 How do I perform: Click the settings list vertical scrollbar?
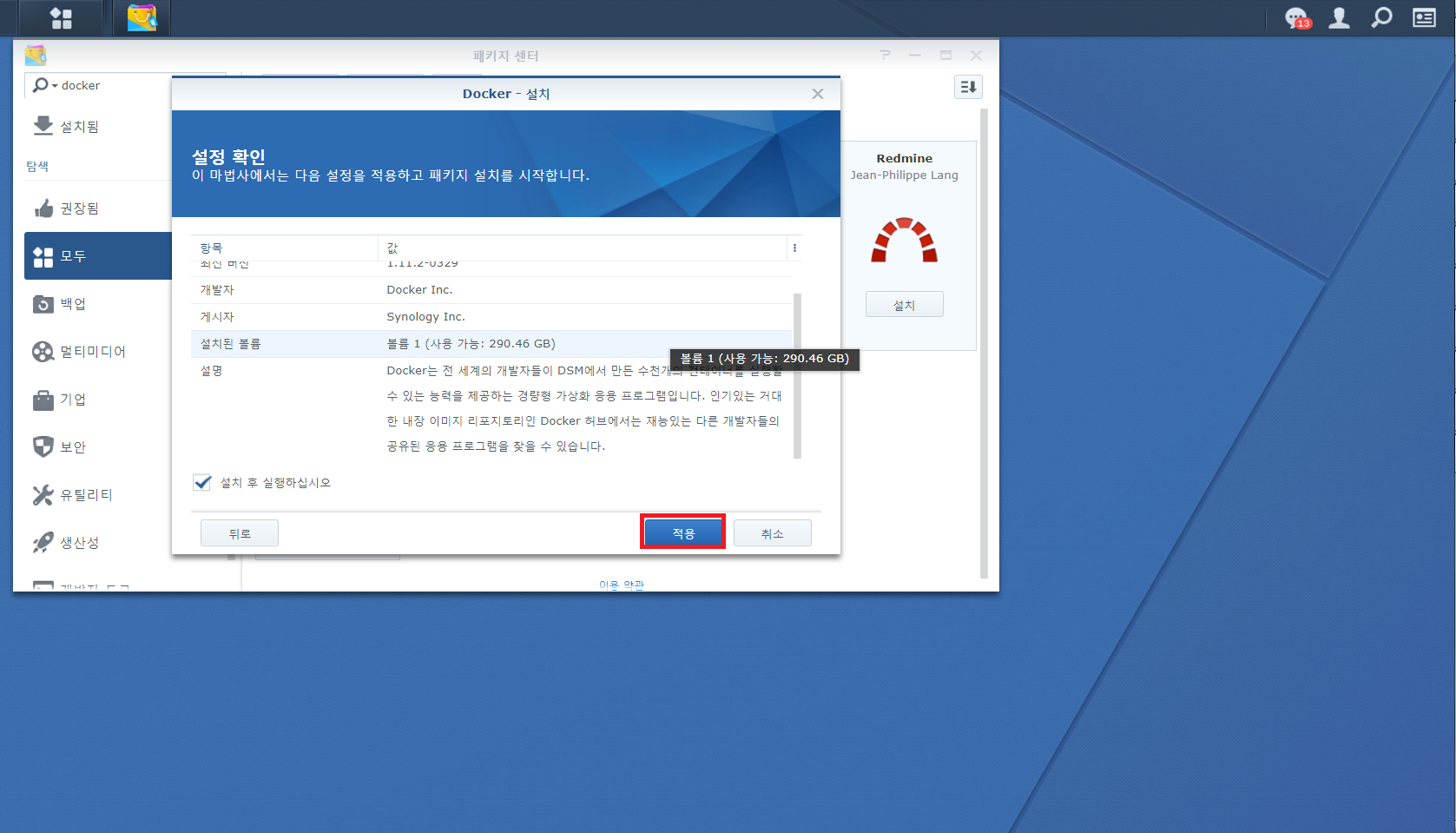tap(797, 375)
